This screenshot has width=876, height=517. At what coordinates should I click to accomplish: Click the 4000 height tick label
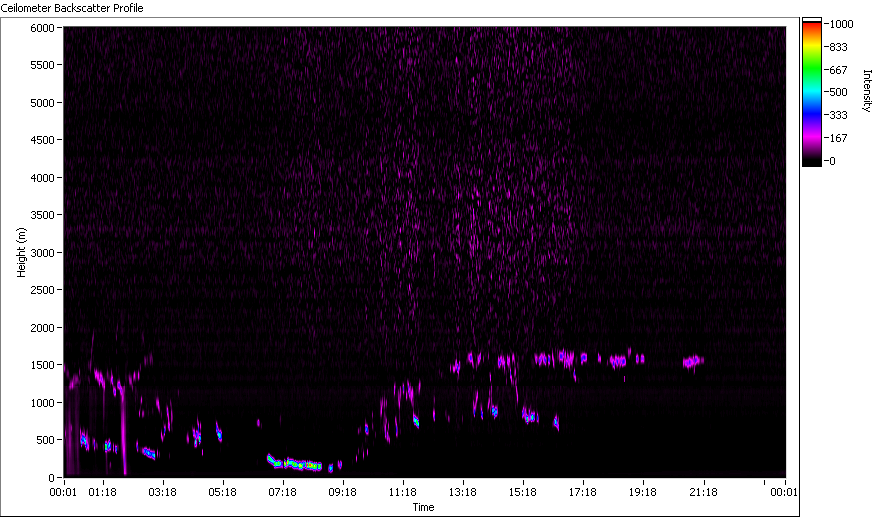[42, 178]
